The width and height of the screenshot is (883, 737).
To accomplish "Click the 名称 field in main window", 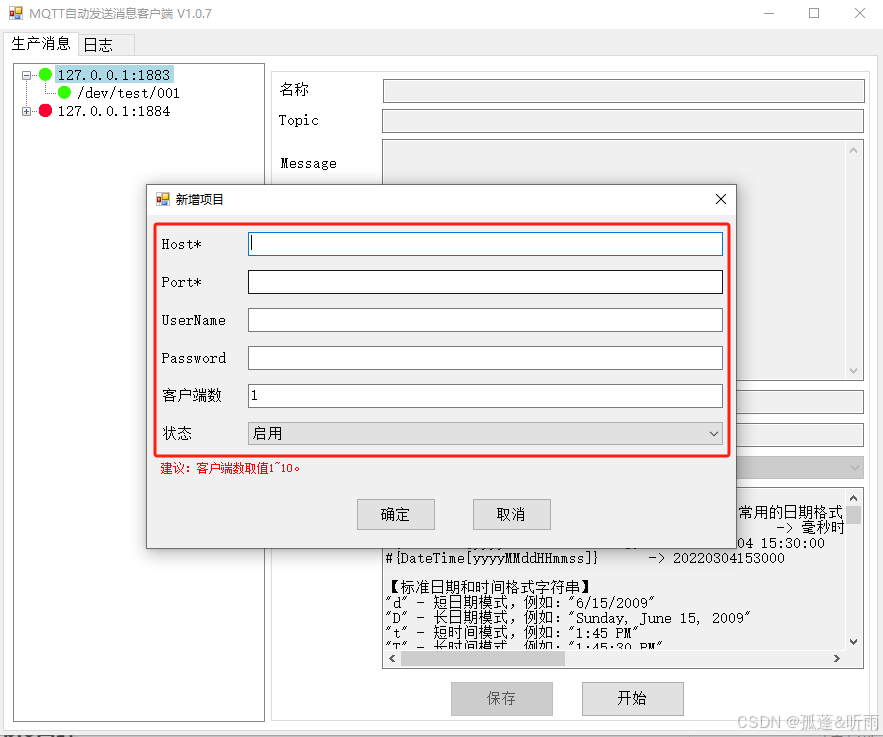I will tap(623, 91).
